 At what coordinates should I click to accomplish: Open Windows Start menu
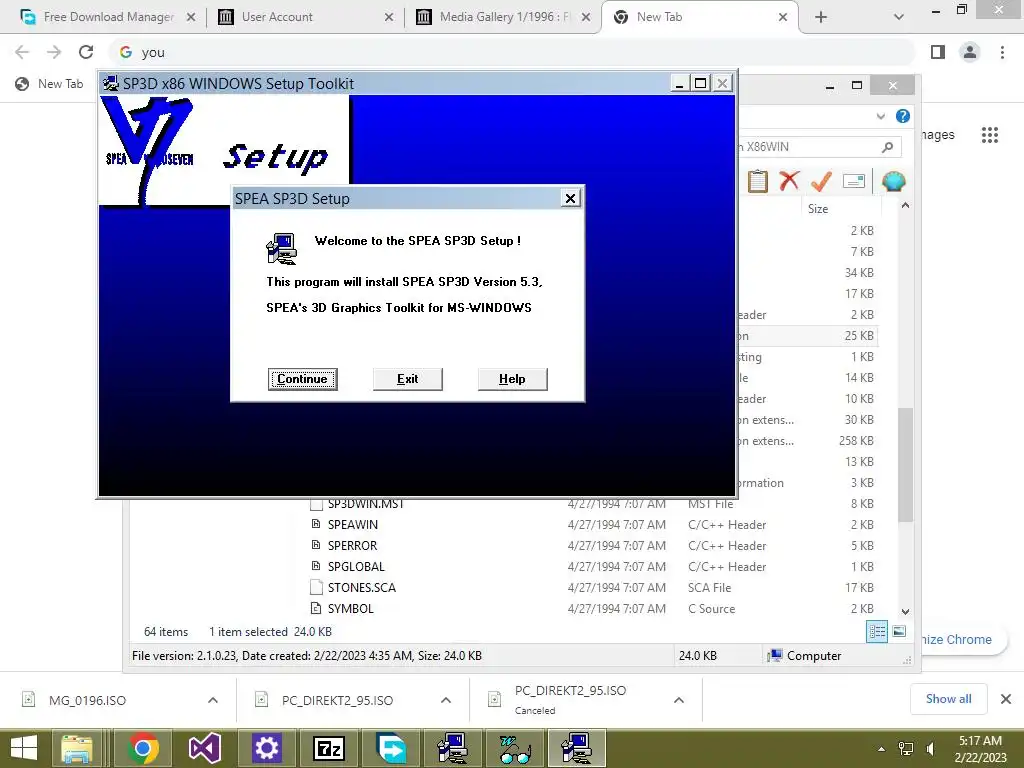(x=24, y=748)
